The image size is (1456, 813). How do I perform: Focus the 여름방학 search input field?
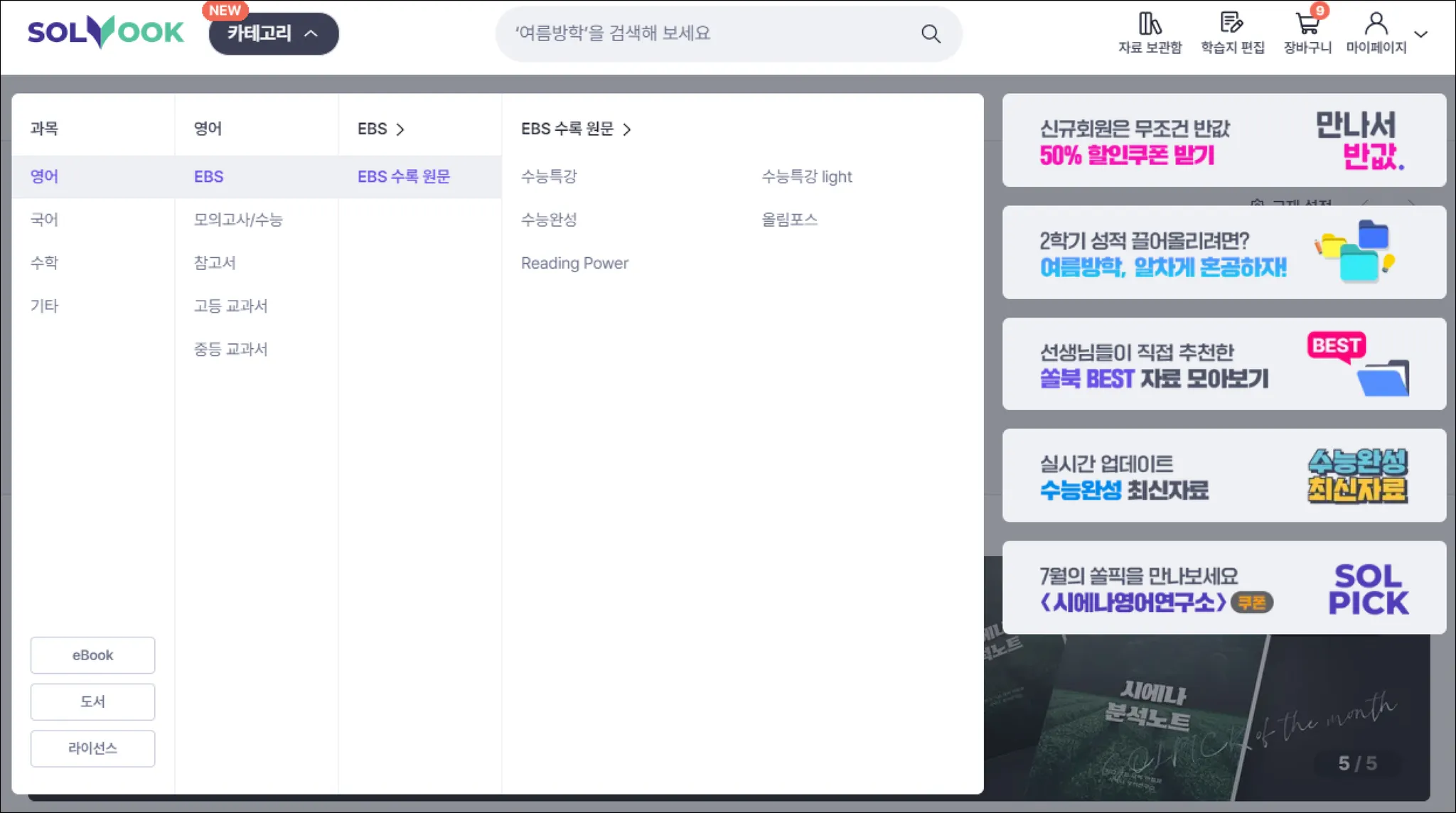pyautogui.click(x=711, y=33)
